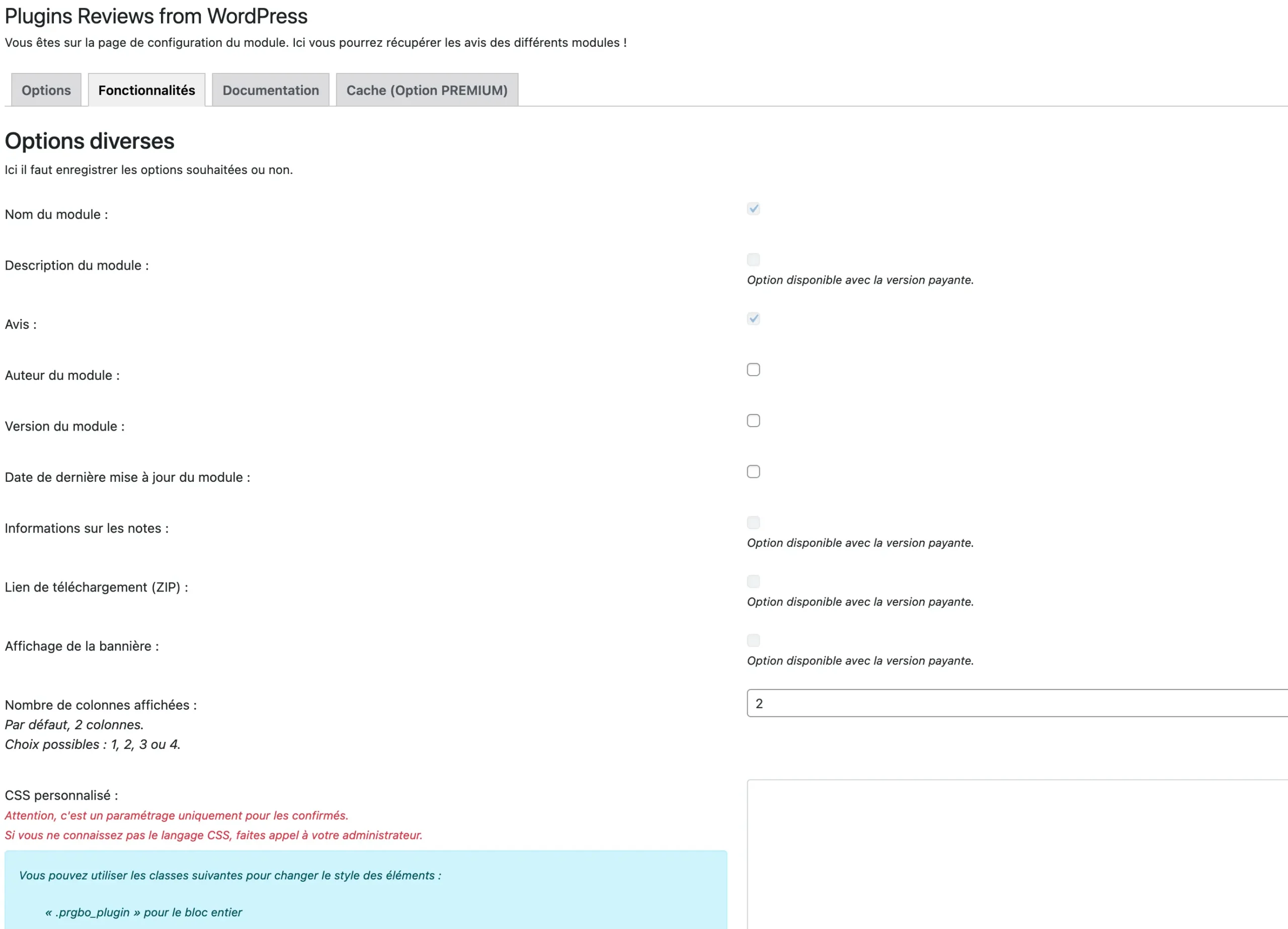Image resolution: width=1288 pixels, height=929 pixels.
Task: Enable Date de dernière mise à jour checkbox
Action: [x=753, y=472]
